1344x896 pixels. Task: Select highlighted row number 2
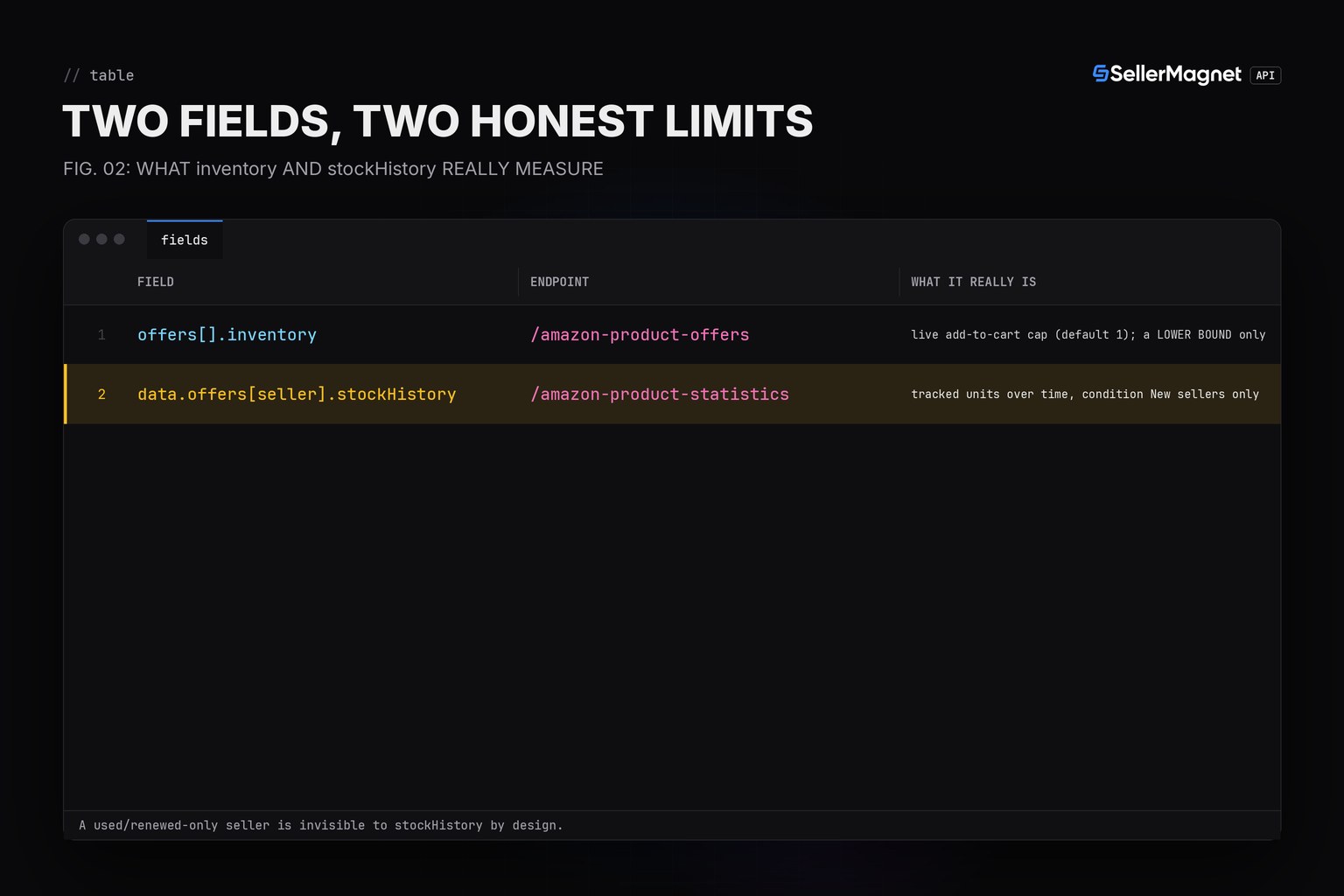672,395
